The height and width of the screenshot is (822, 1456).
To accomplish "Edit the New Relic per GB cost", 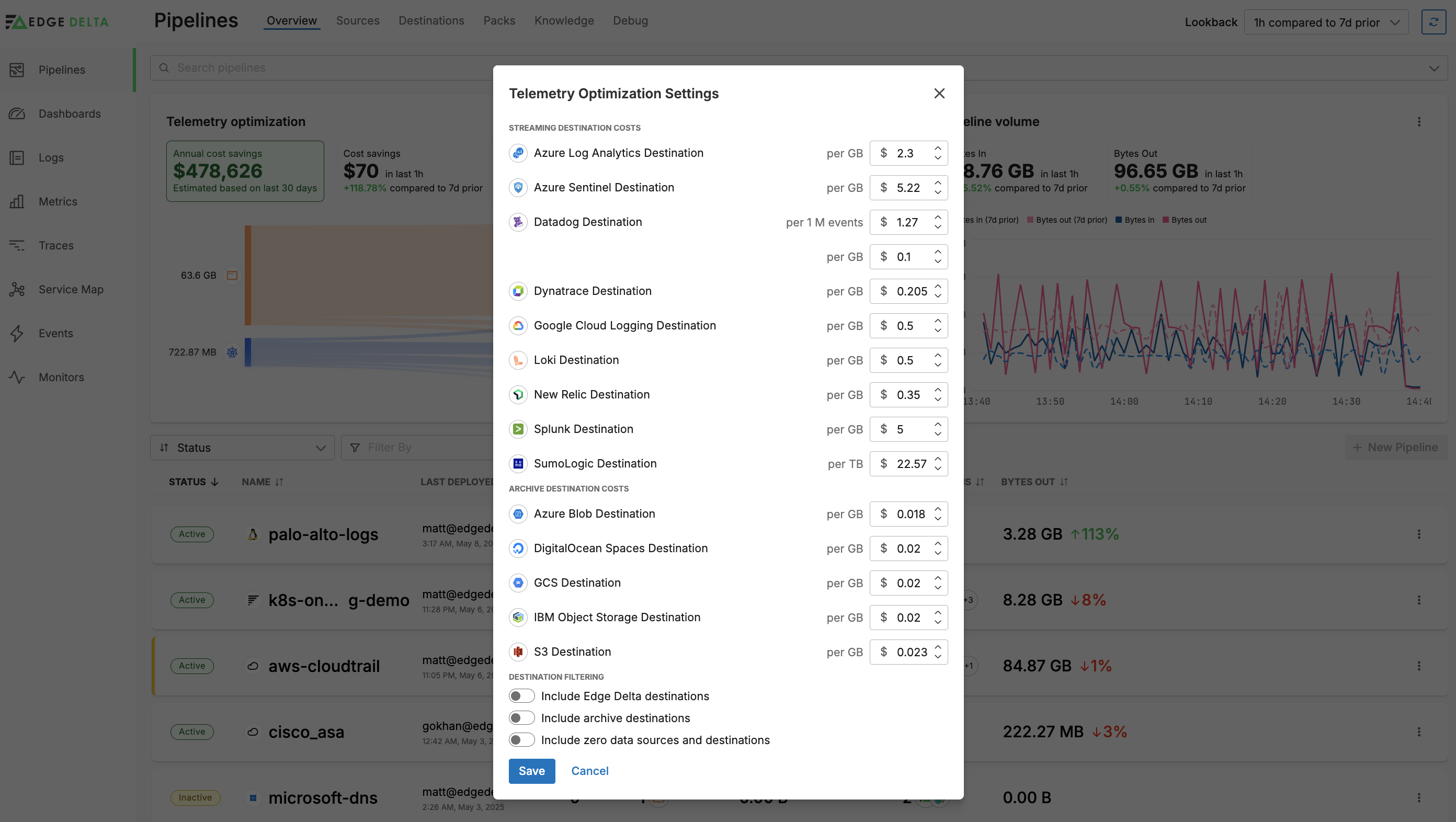I will pyautogui.click(x=908, y=394).
